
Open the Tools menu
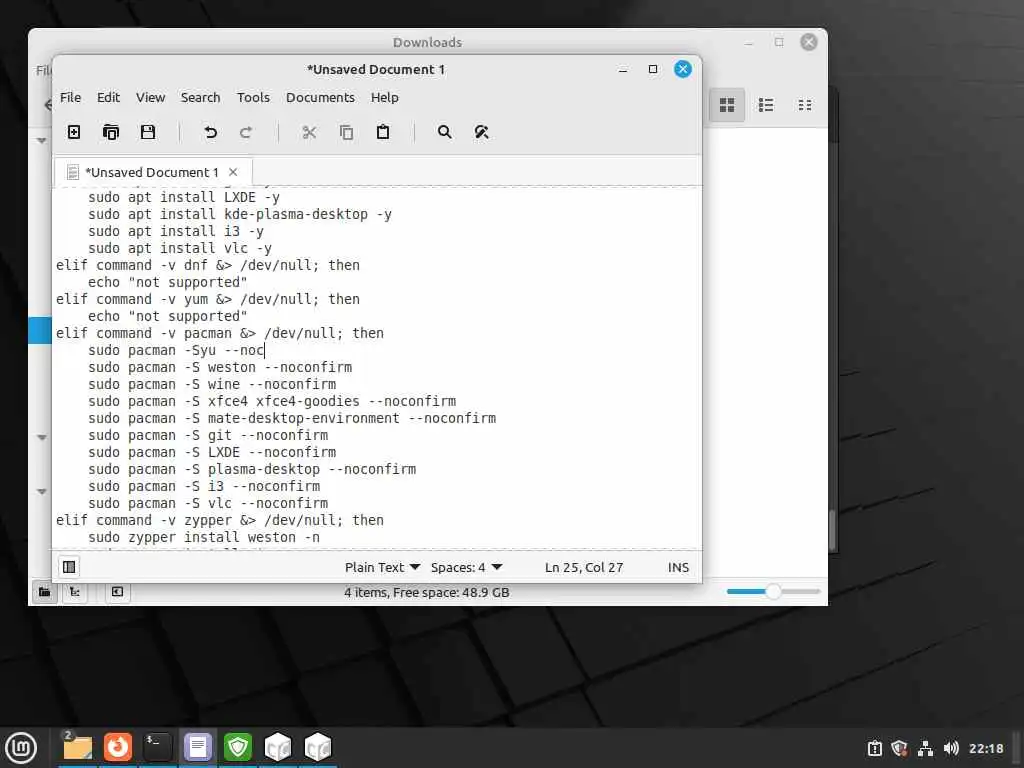pyautogui.click(x=253, y=97)
